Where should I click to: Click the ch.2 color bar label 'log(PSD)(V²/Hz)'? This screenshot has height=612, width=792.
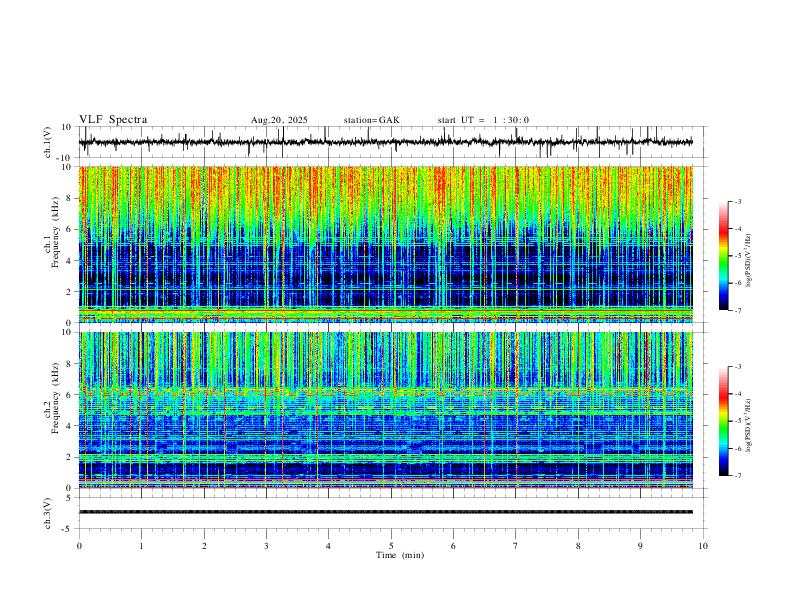point(749,425)
